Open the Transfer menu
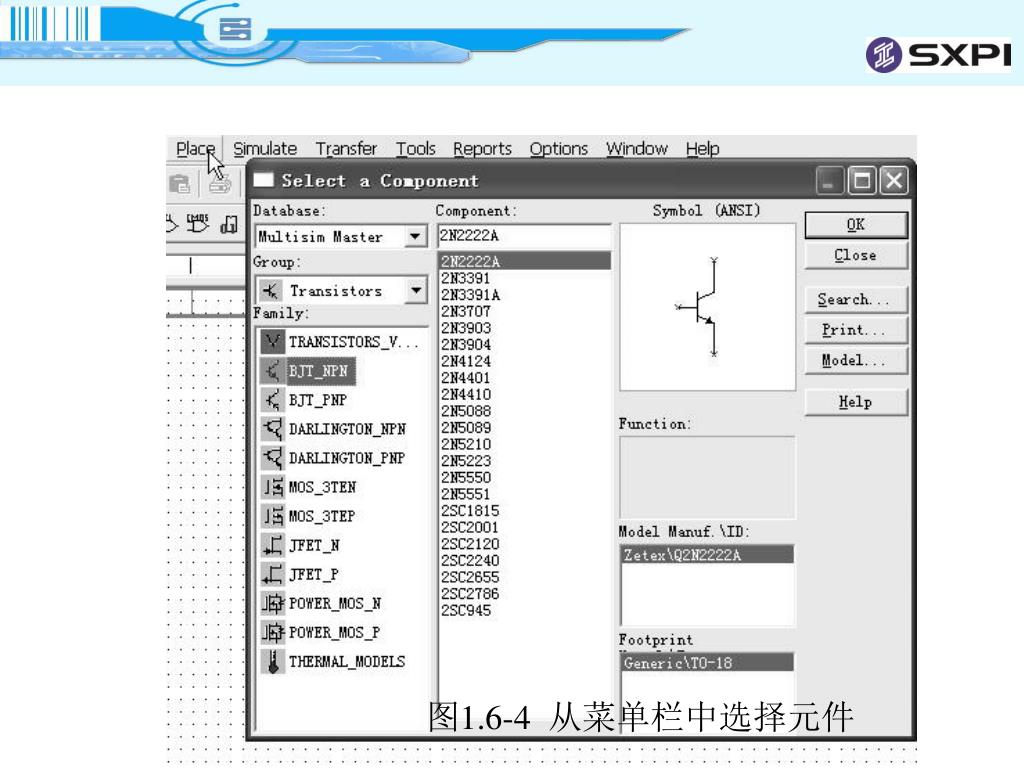Image resolution: width=1024 pixels, height=768 pixels. click(347, 149)
